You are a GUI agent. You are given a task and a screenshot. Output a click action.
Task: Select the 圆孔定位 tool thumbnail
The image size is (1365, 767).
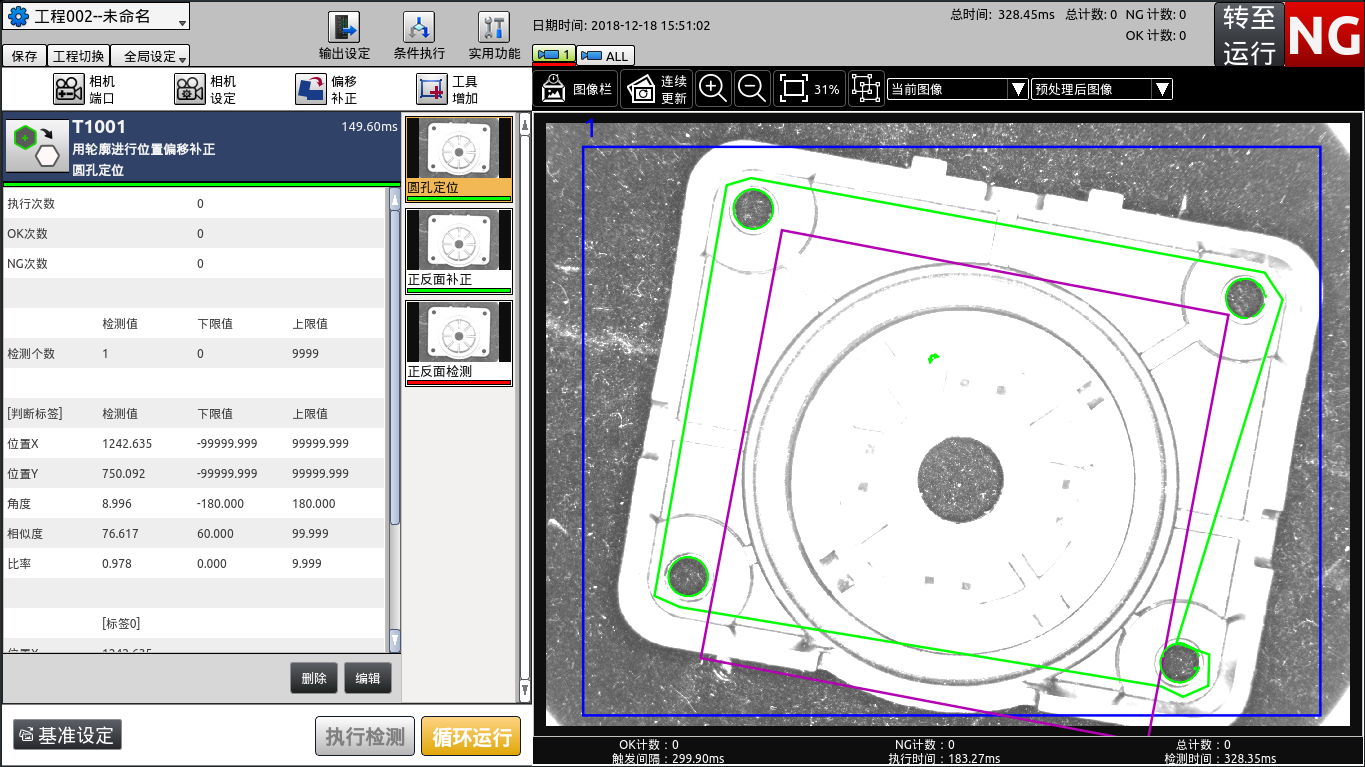(459, 159)
